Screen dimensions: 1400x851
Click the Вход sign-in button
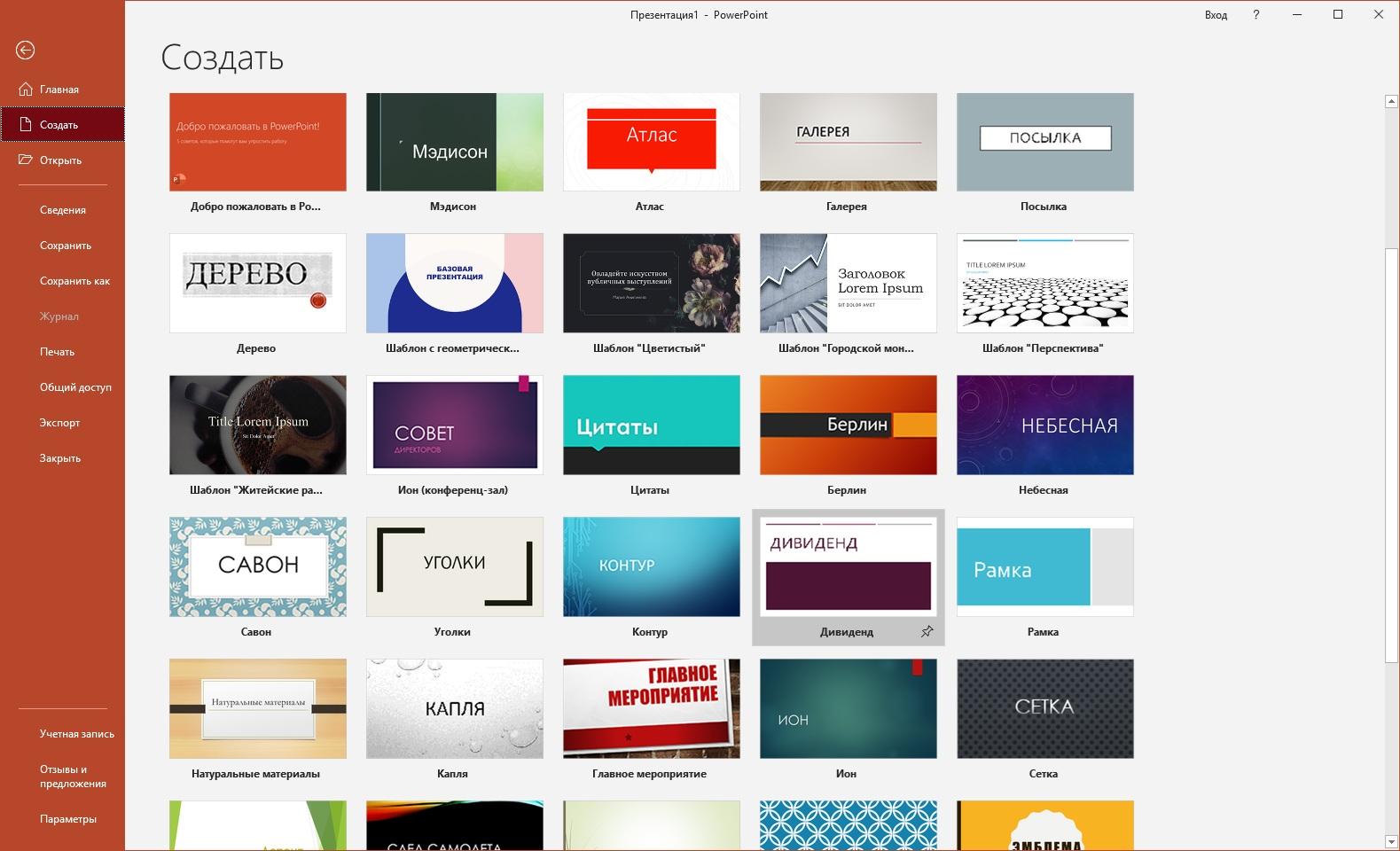(1216, 15)
